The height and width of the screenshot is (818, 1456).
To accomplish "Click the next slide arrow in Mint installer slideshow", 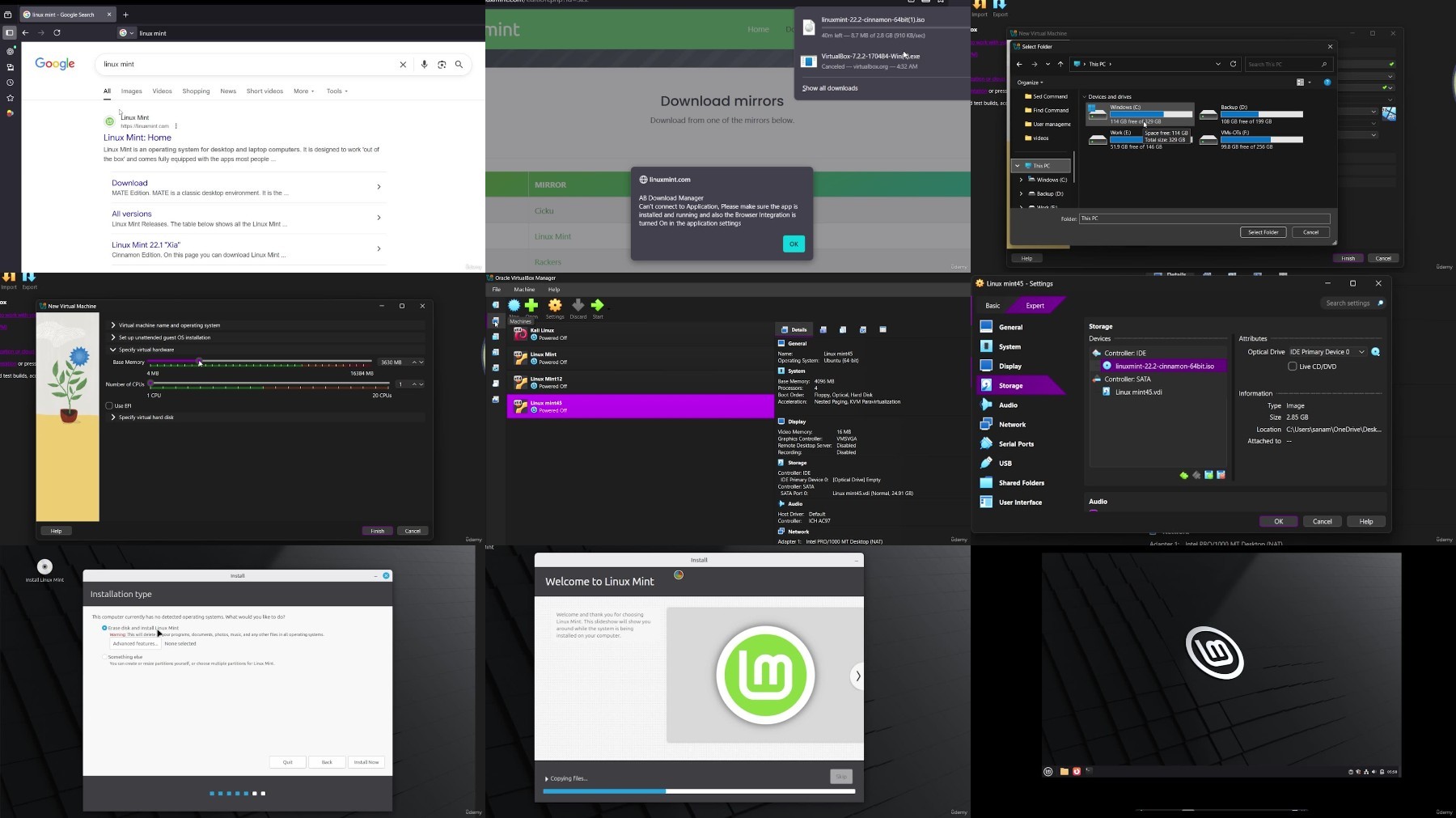I will click(x=857, y=676).
